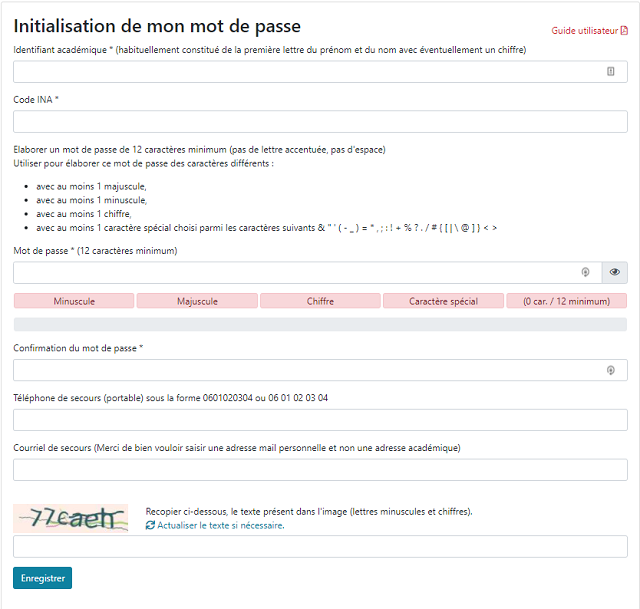Click the text avec au moins 1 minuscule
This screenshot has width=640, height=609.
[92, 200]
